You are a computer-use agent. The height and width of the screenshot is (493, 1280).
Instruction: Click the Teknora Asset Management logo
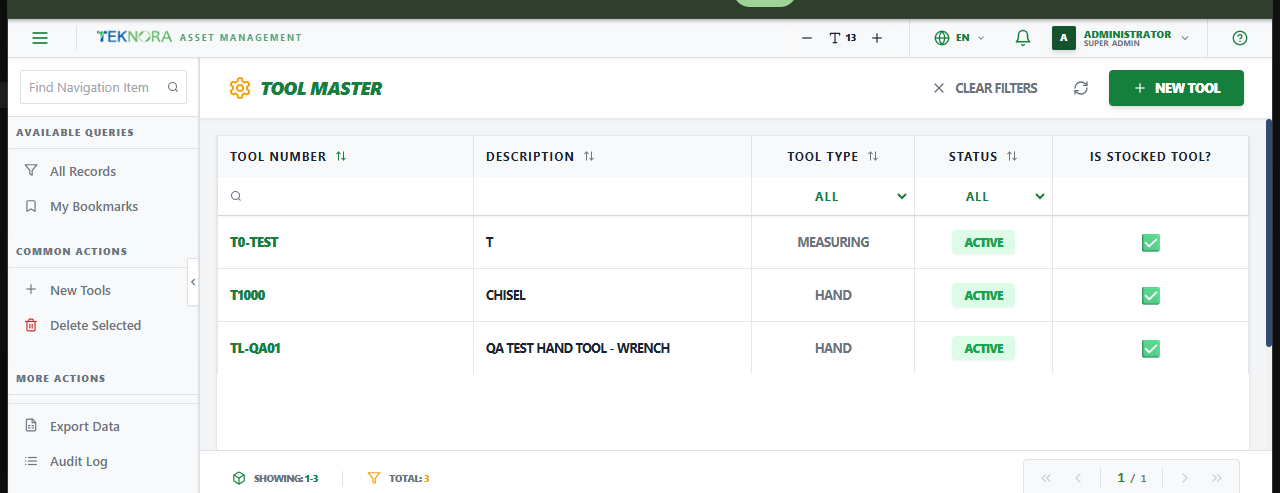tap(199, 38)
